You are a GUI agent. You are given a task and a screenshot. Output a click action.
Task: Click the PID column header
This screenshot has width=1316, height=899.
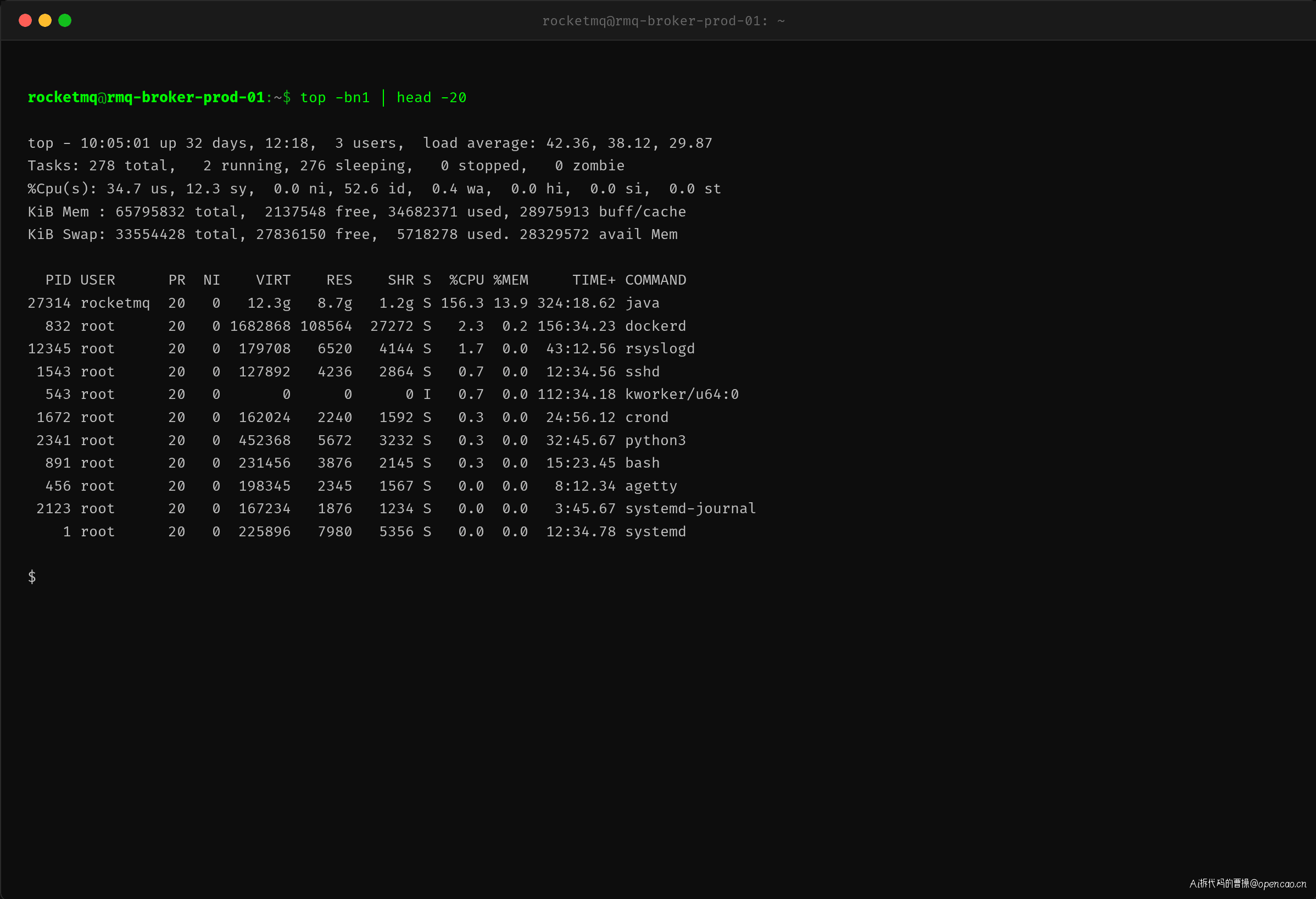point(58,280)
